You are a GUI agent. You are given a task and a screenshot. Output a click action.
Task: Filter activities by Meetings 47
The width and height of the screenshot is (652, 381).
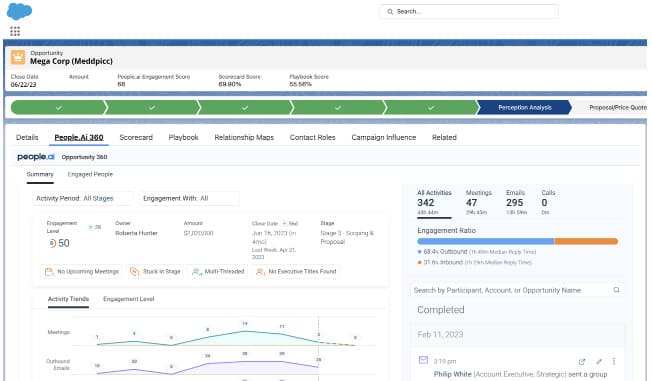point(478,203)
